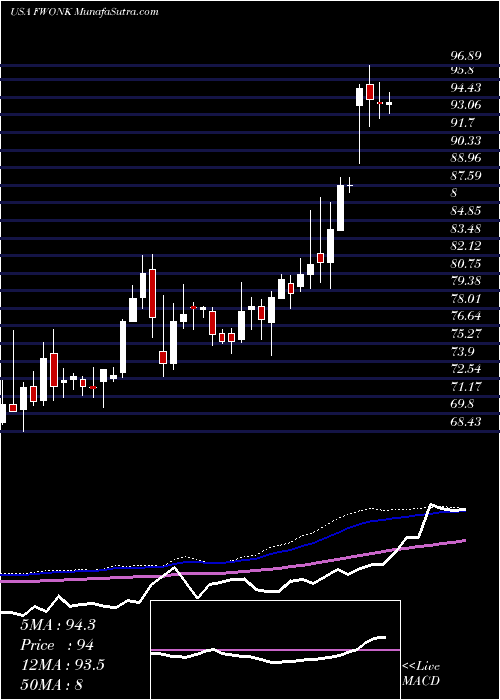Click the MACD inset chart panel
Image resolution: width=500 pixels, height=700 pixels.
point(276,650)
